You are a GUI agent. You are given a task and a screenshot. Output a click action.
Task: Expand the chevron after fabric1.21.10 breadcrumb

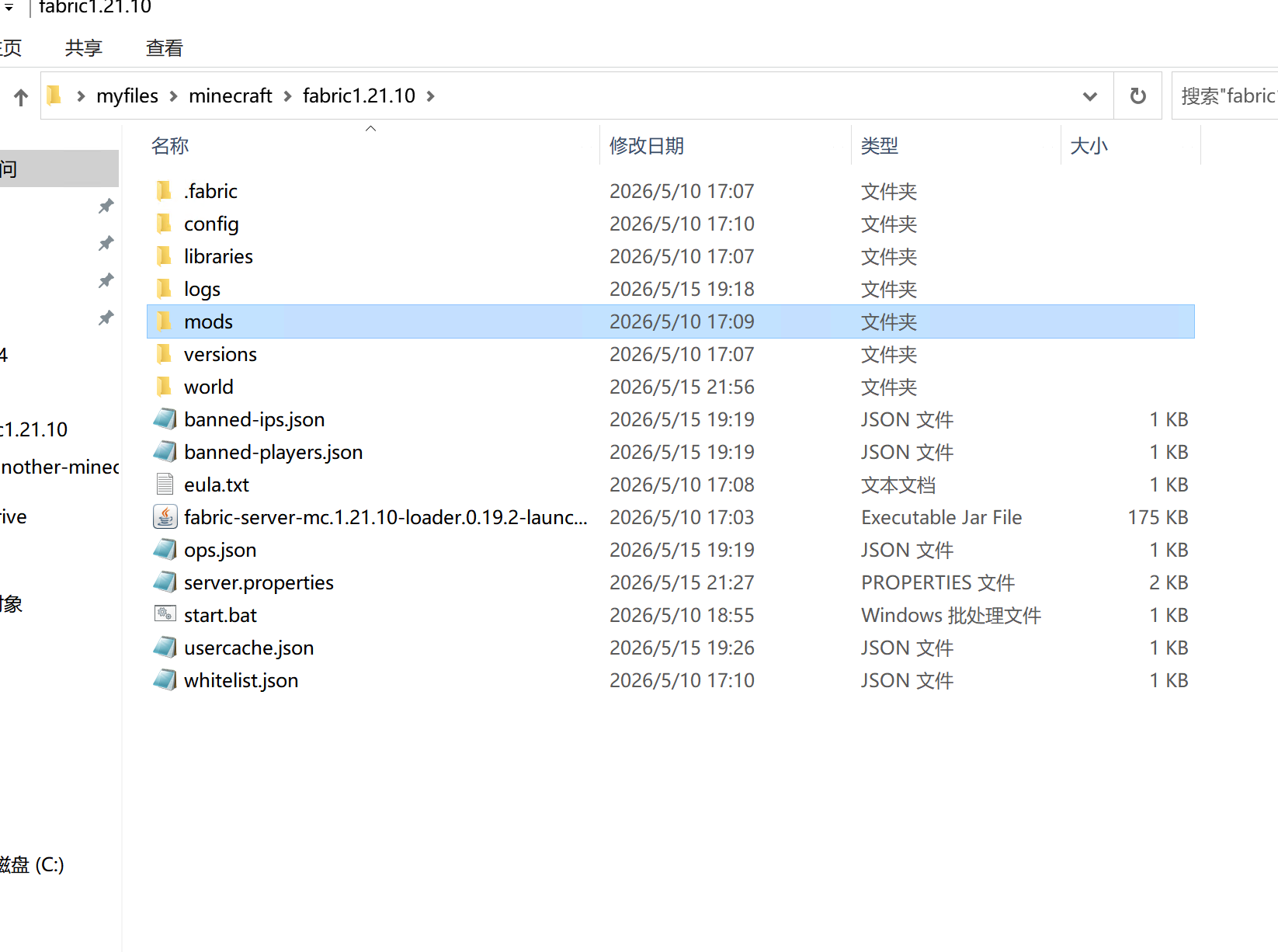point(431,96)
